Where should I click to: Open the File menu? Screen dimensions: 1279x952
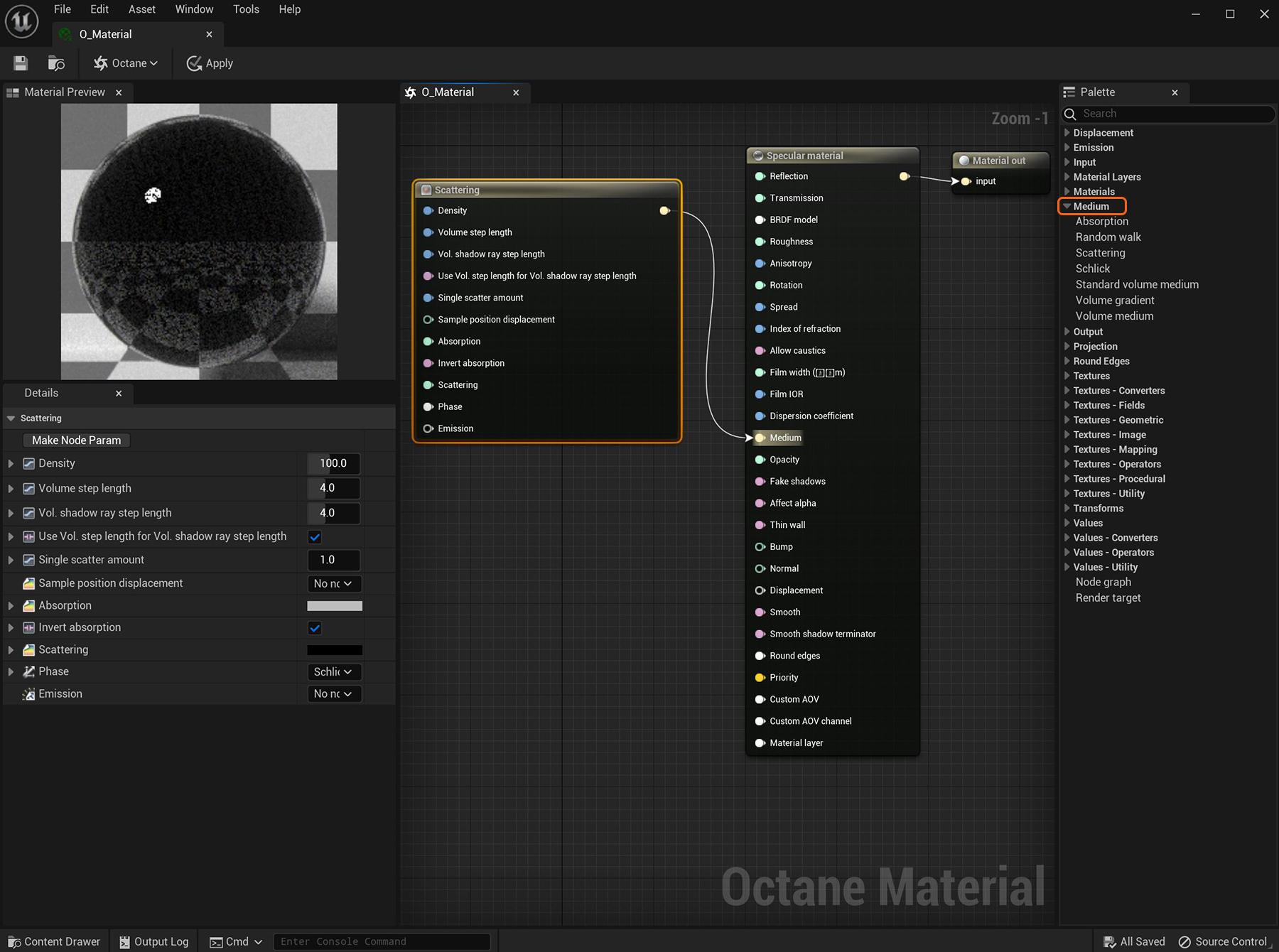click(63, 9)
